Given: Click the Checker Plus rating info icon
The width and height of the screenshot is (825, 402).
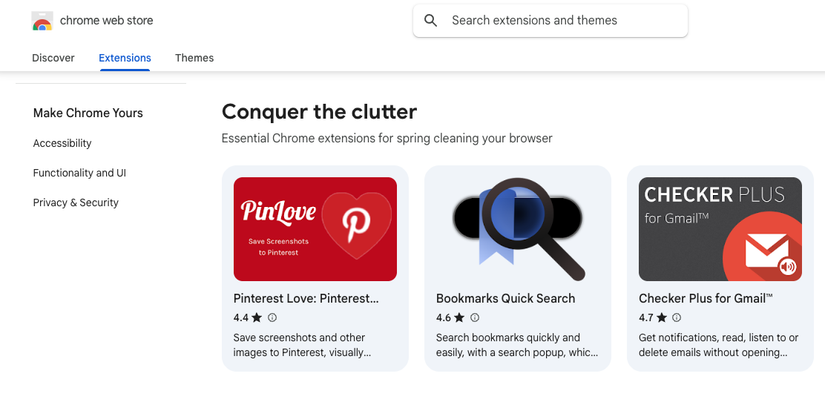Looking at the screenshot, I should (677, 318).
